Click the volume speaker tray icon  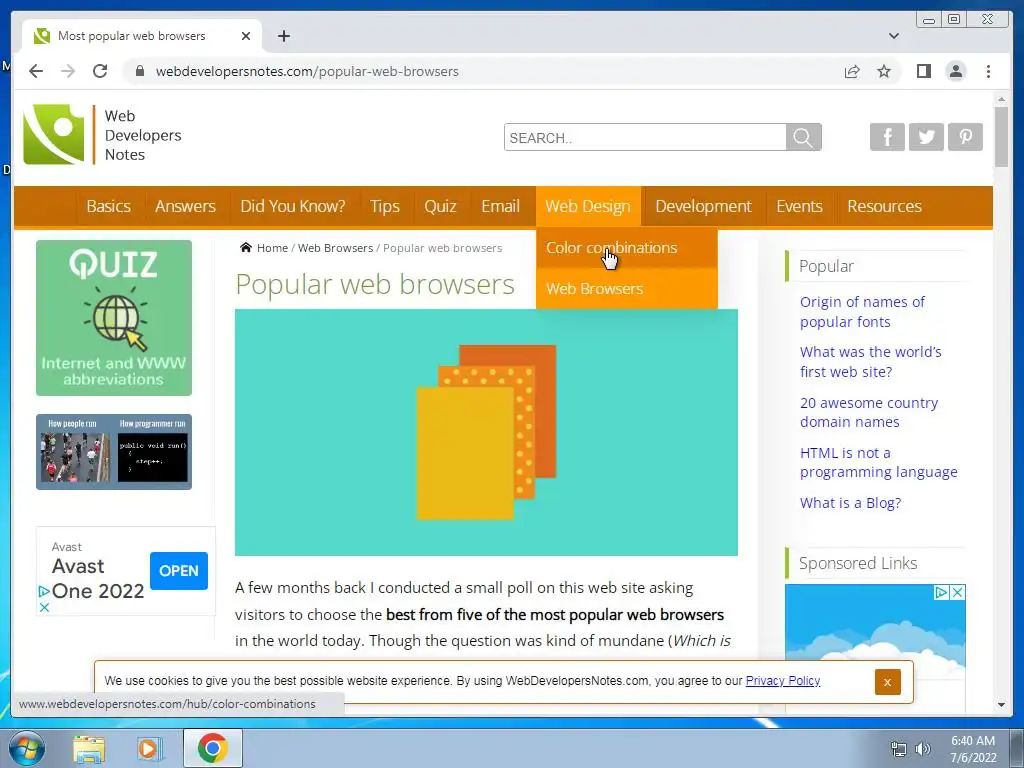[923, 749]
